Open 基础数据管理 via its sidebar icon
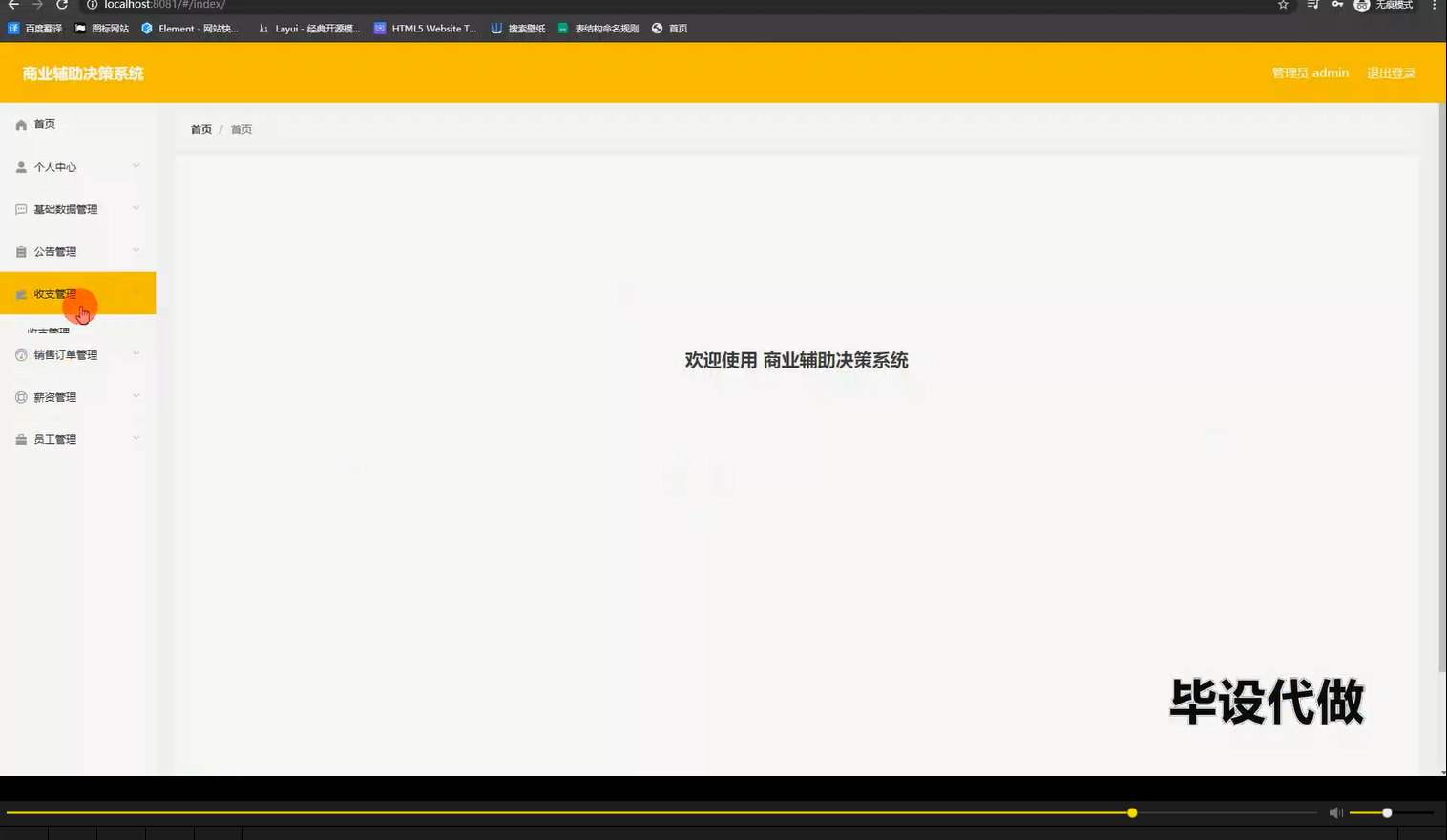Viewport: 1447px width, 840px height. pyautogui.click(x=20, y=208)
